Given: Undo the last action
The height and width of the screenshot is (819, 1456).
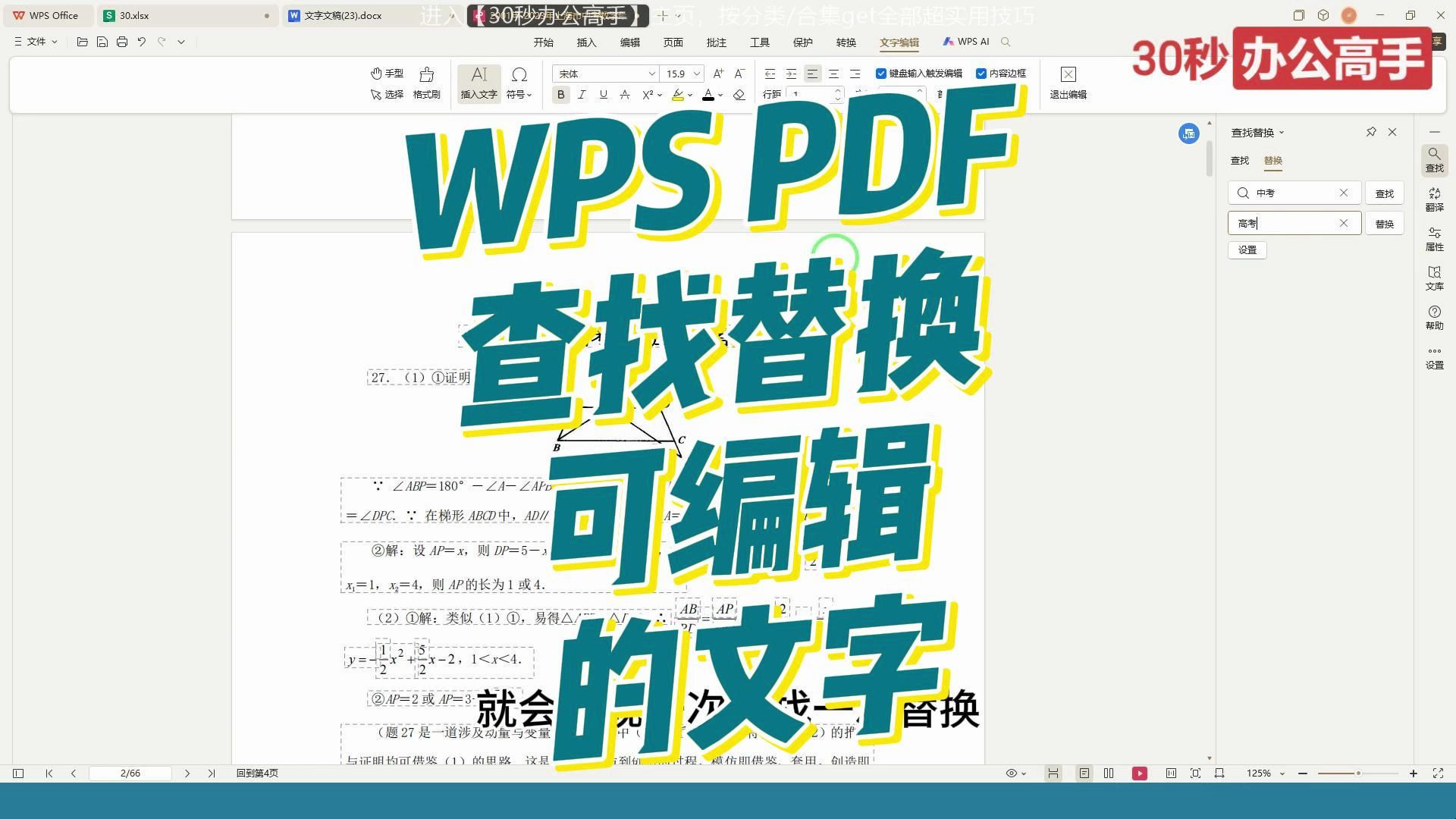Looking at the screenshot, I should coord(142,42).
